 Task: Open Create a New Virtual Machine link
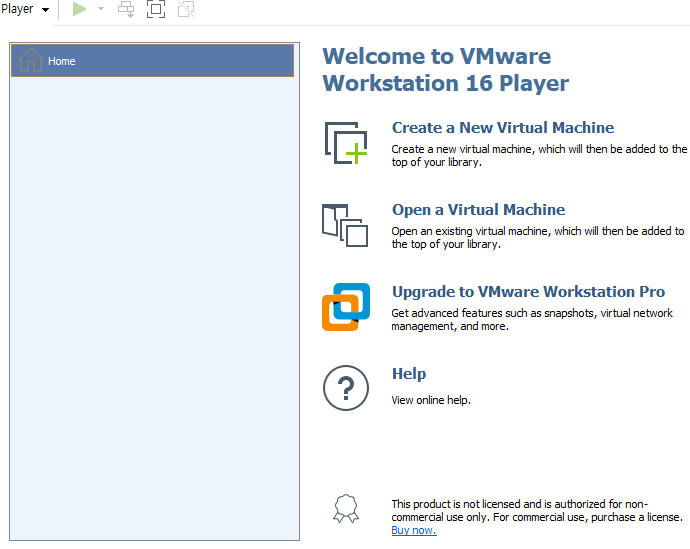coord(503,128)
